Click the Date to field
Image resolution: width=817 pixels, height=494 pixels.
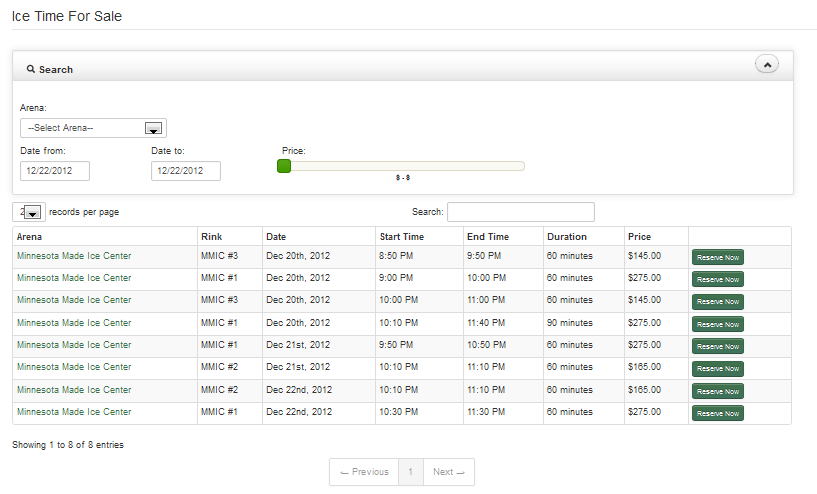(x=185, y=171)
